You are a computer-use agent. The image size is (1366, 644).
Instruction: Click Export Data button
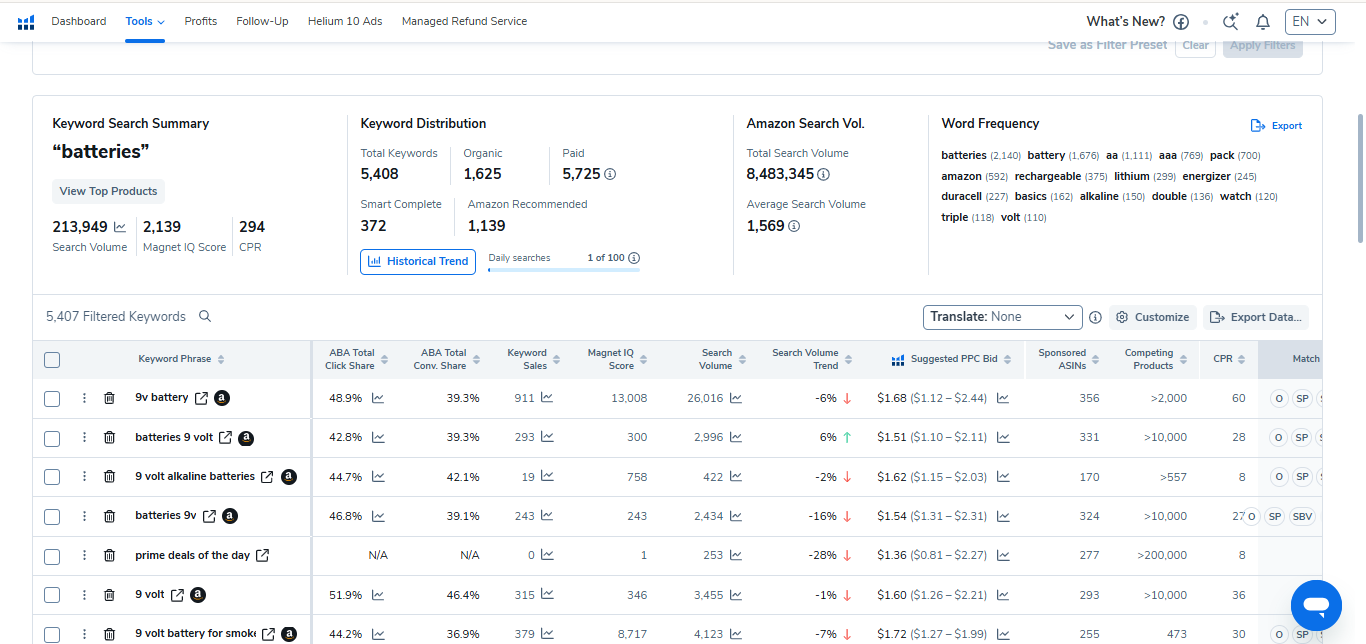coord(1256,317)
